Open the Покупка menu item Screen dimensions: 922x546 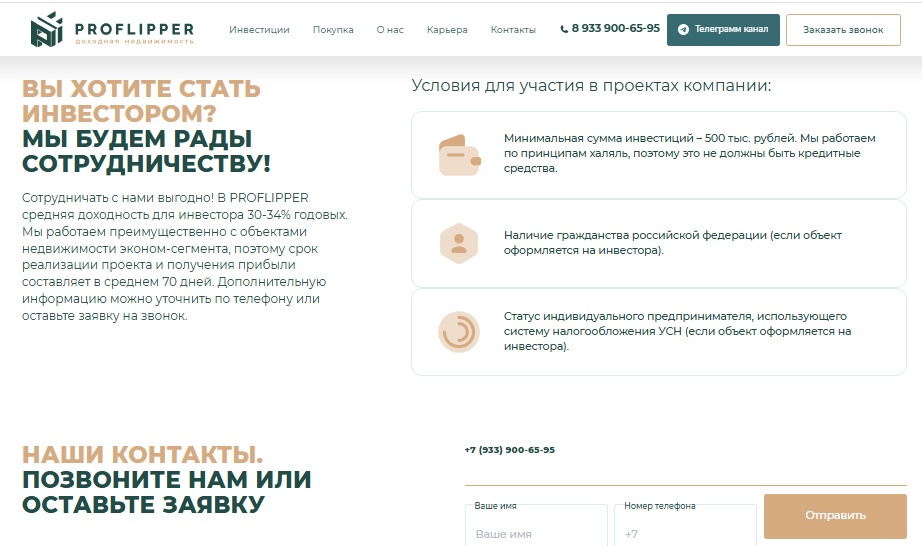pos(333,29)
